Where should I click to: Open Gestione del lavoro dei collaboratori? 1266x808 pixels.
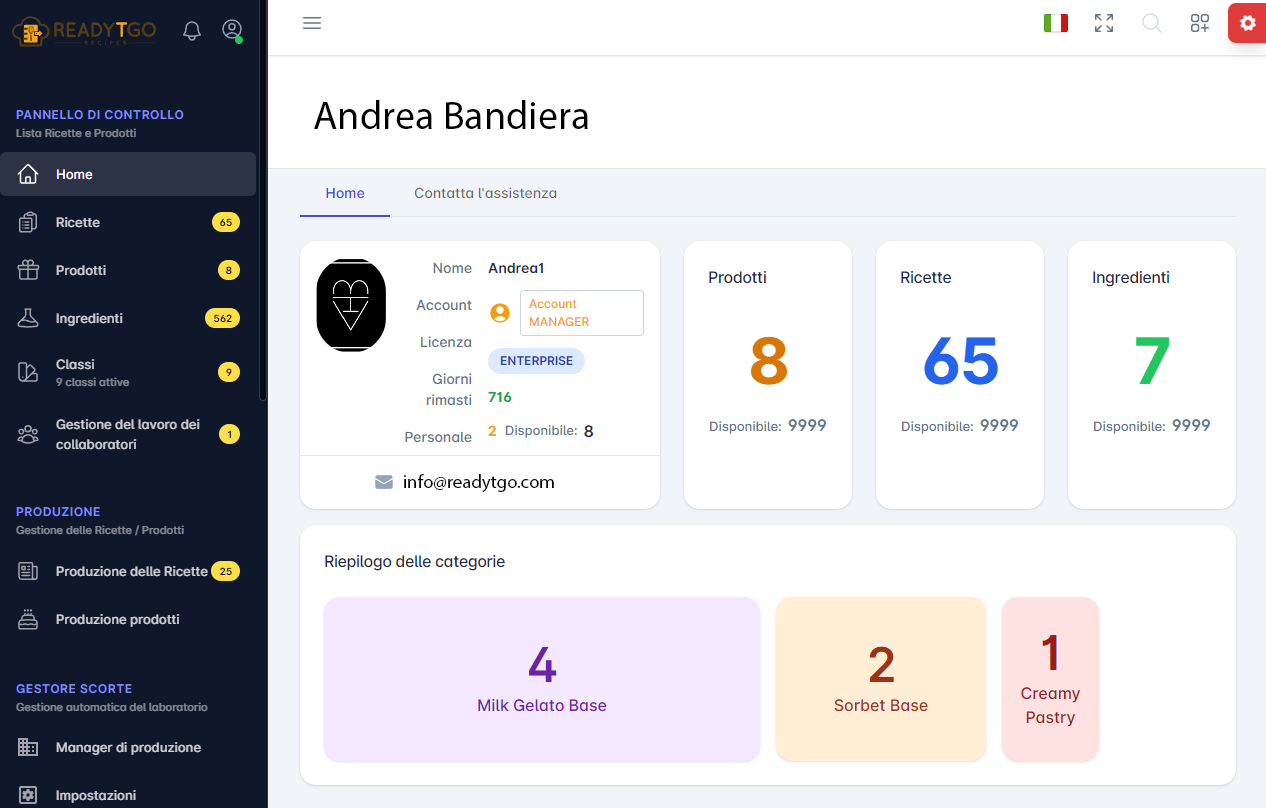click(127, 434)
